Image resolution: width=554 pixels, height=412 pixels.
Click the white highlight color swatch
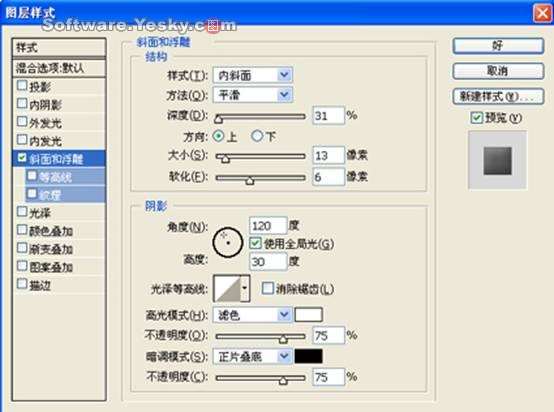308,314
